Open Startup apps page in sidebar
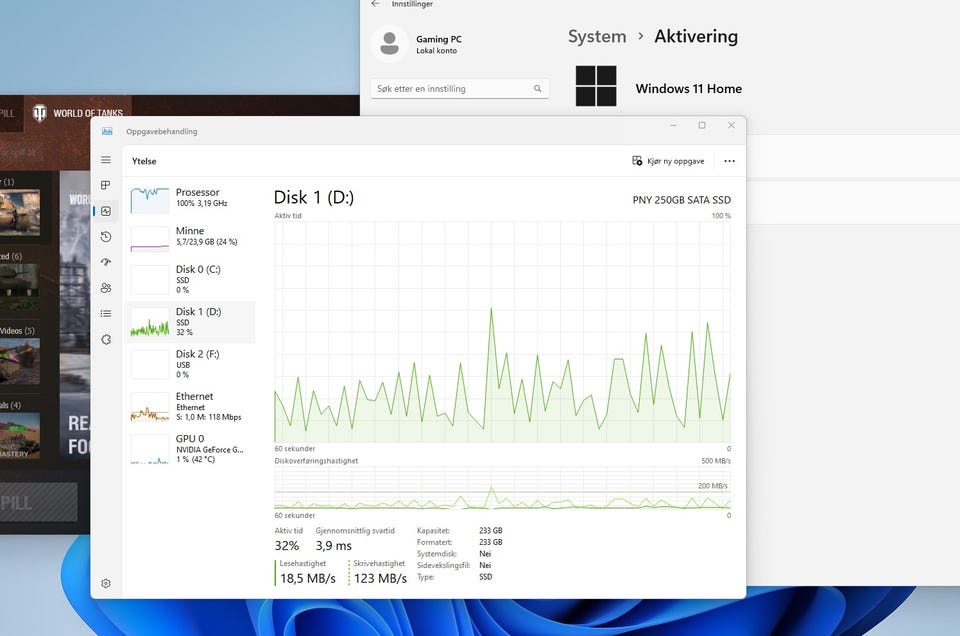 tap(106, 262)
